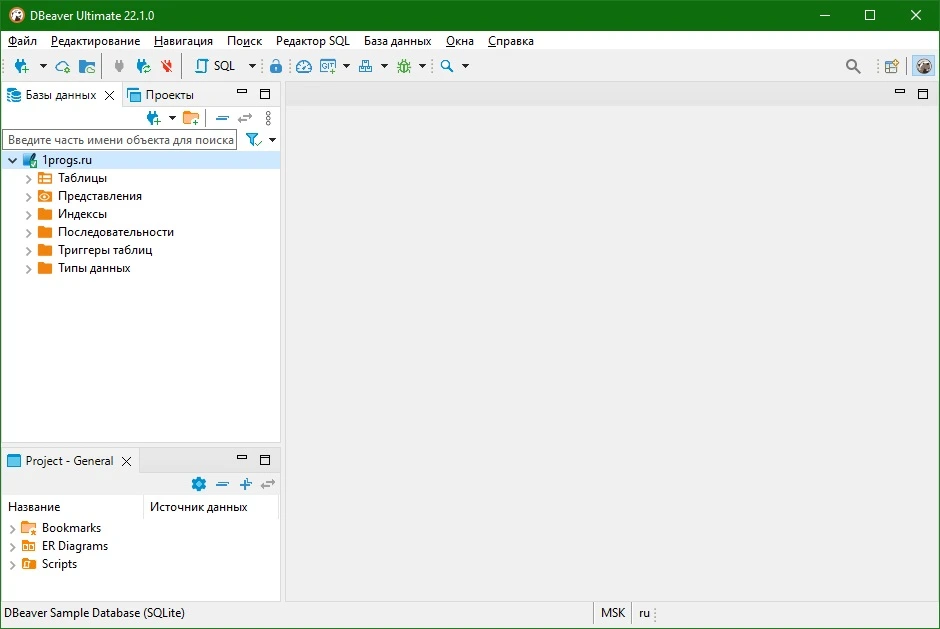Open dropdown beside blue magnifier search icon

(465, 66)
